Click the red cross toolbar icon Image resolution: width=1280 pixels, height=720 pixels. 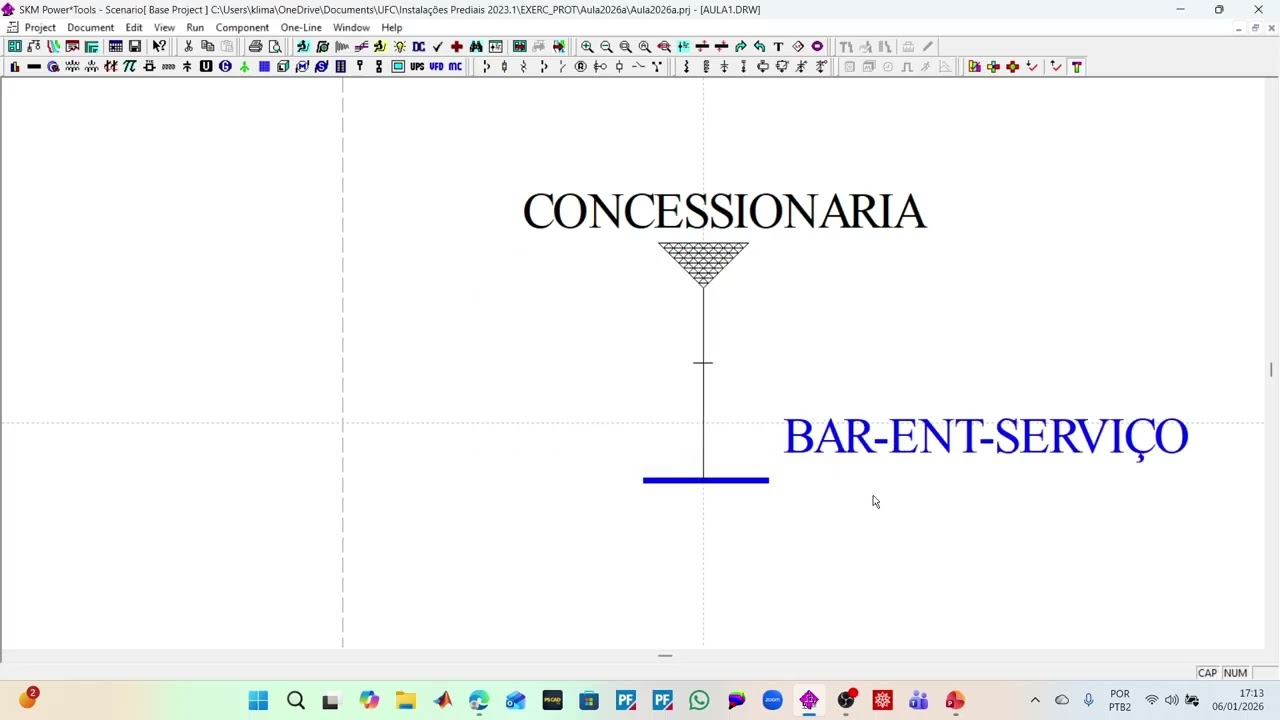457,46
